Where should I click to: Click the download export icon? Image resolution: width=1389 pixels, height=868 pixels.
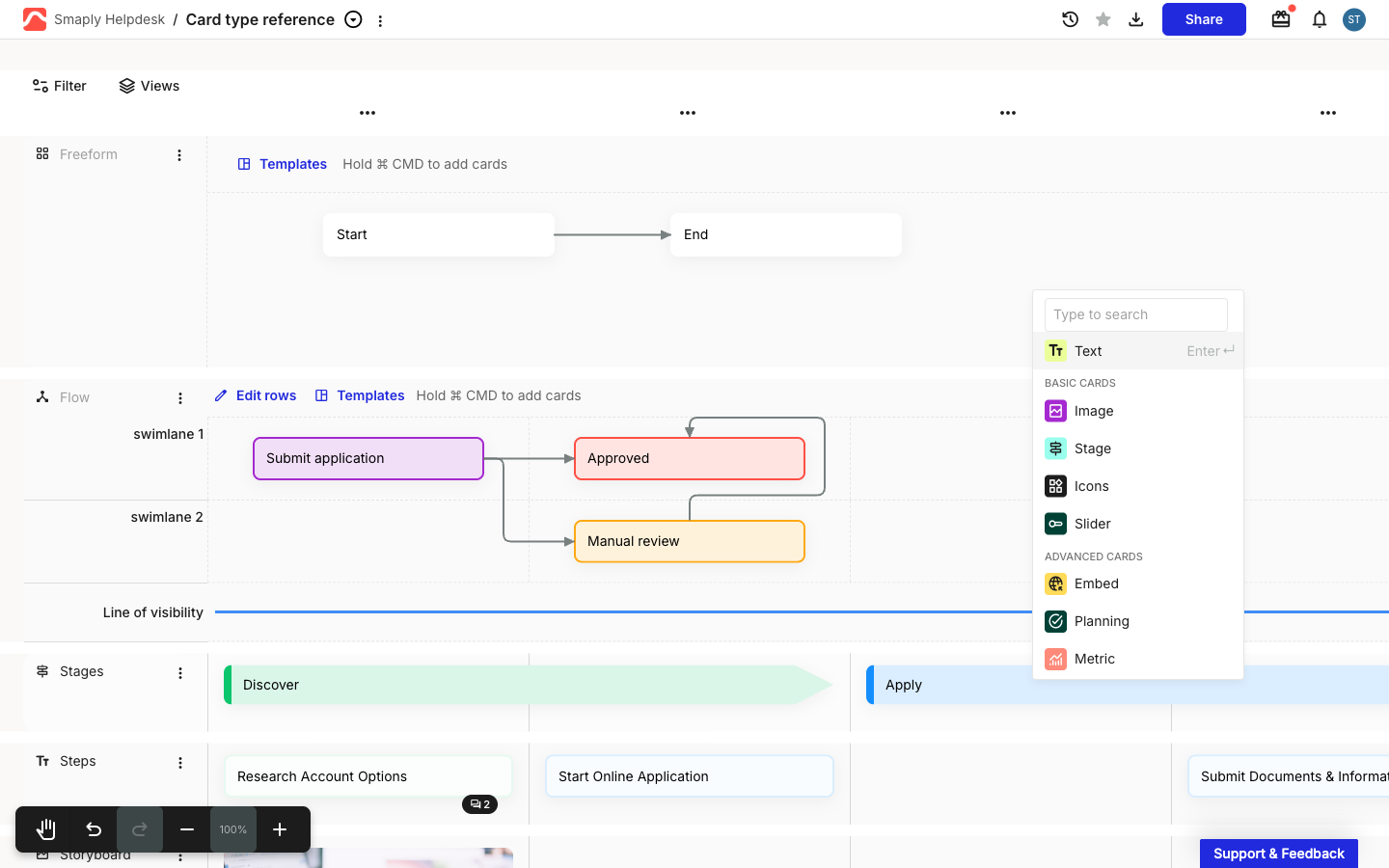coord(1136,19)
